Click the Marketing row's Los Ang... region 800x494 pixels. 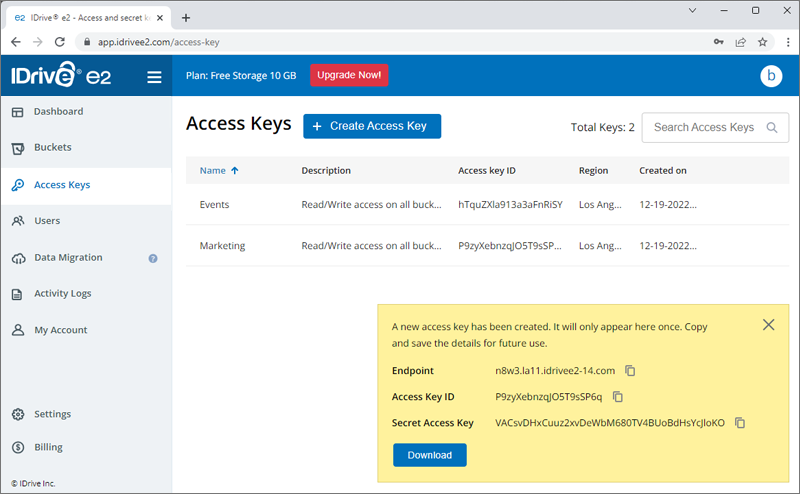click(600, 246)
